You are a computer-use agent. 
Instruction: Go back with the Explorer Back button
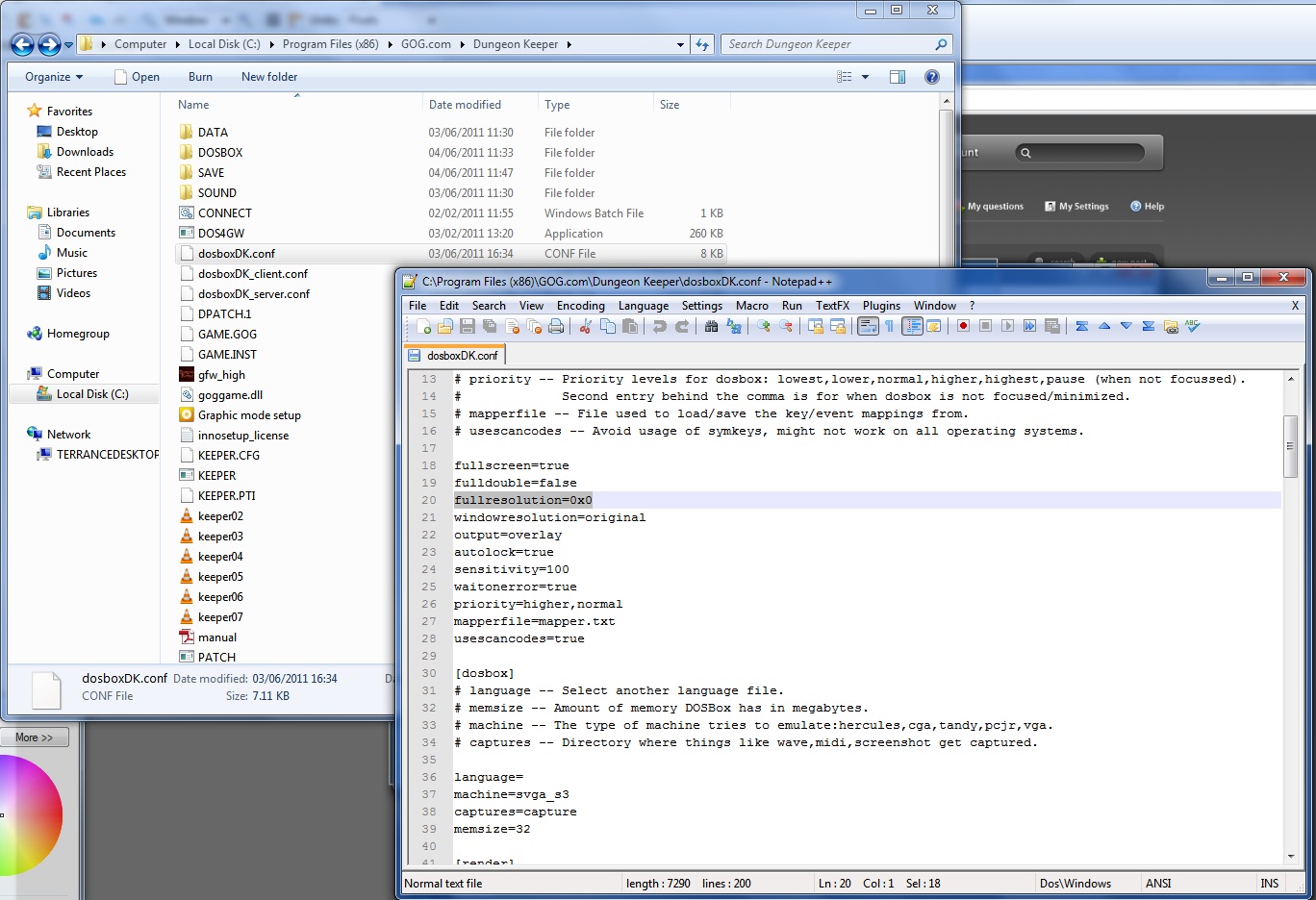tap(22, 44)
